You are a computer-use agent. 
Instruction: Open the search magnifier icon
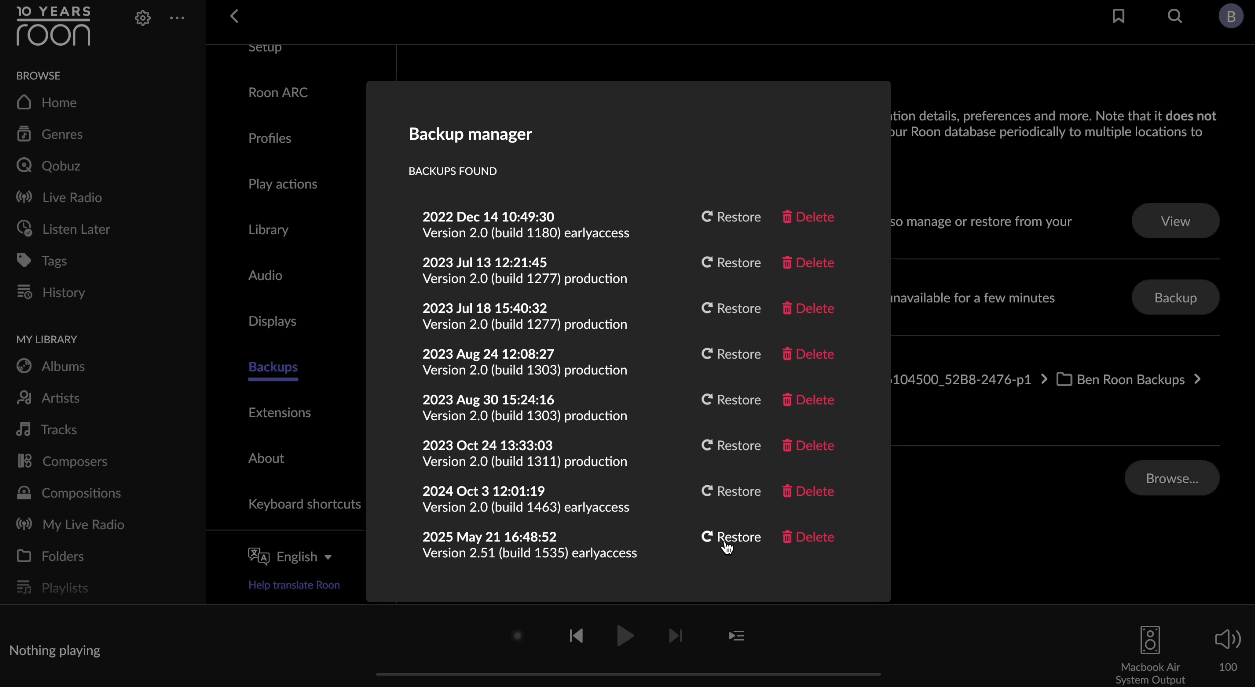[x=1175, y=16]
